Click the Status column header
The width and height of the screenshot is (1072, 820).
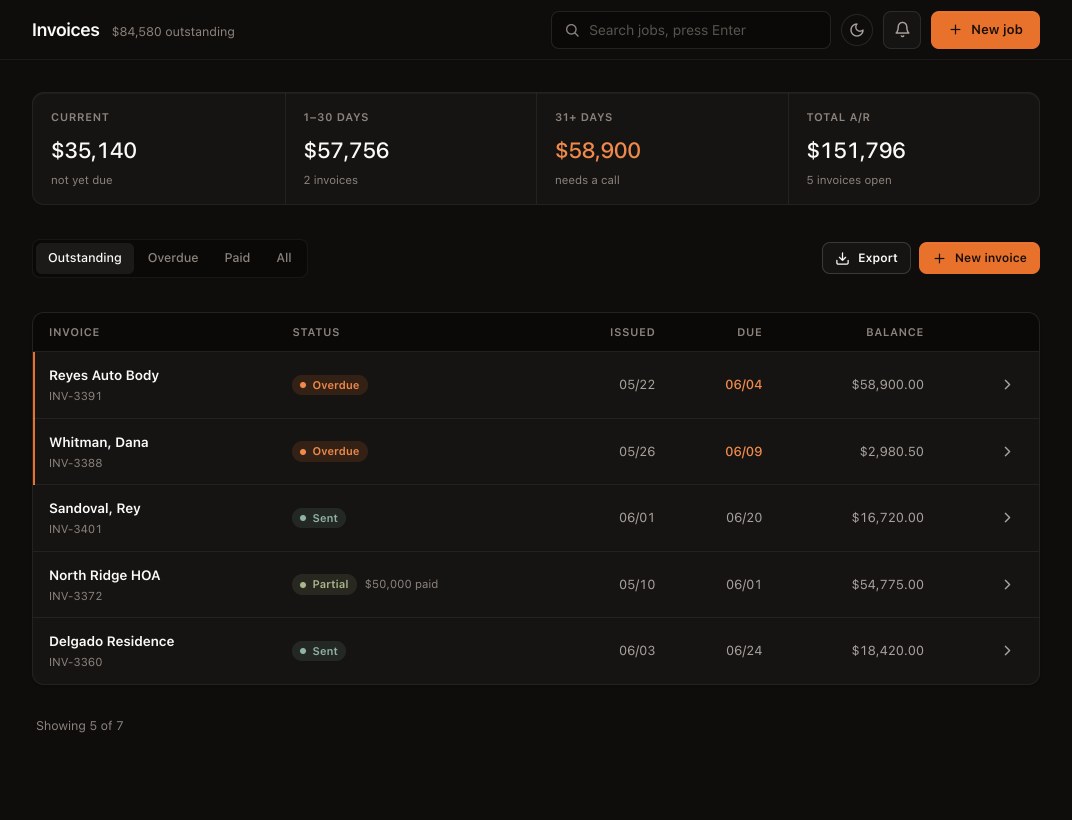click(316, 332)
